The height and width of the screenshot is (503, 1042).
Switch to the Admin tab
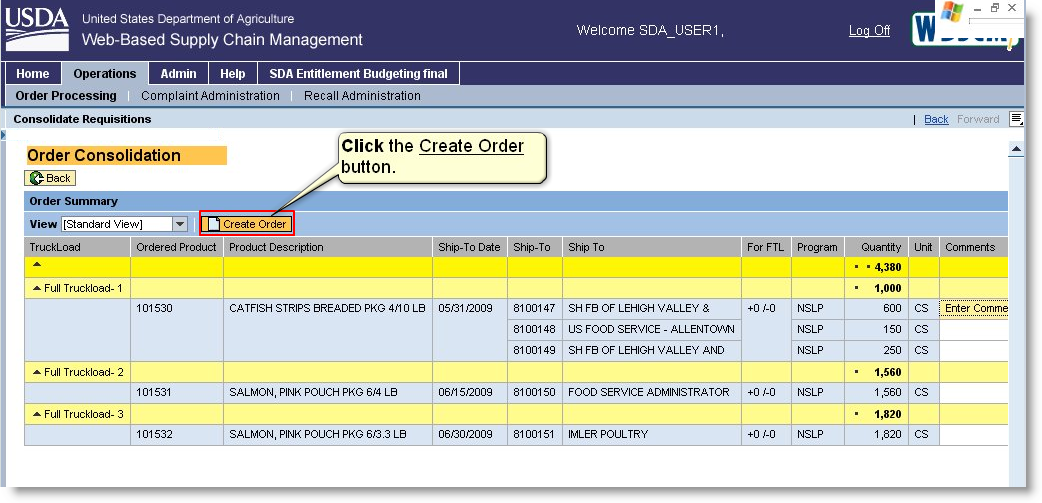pos(179,74)
